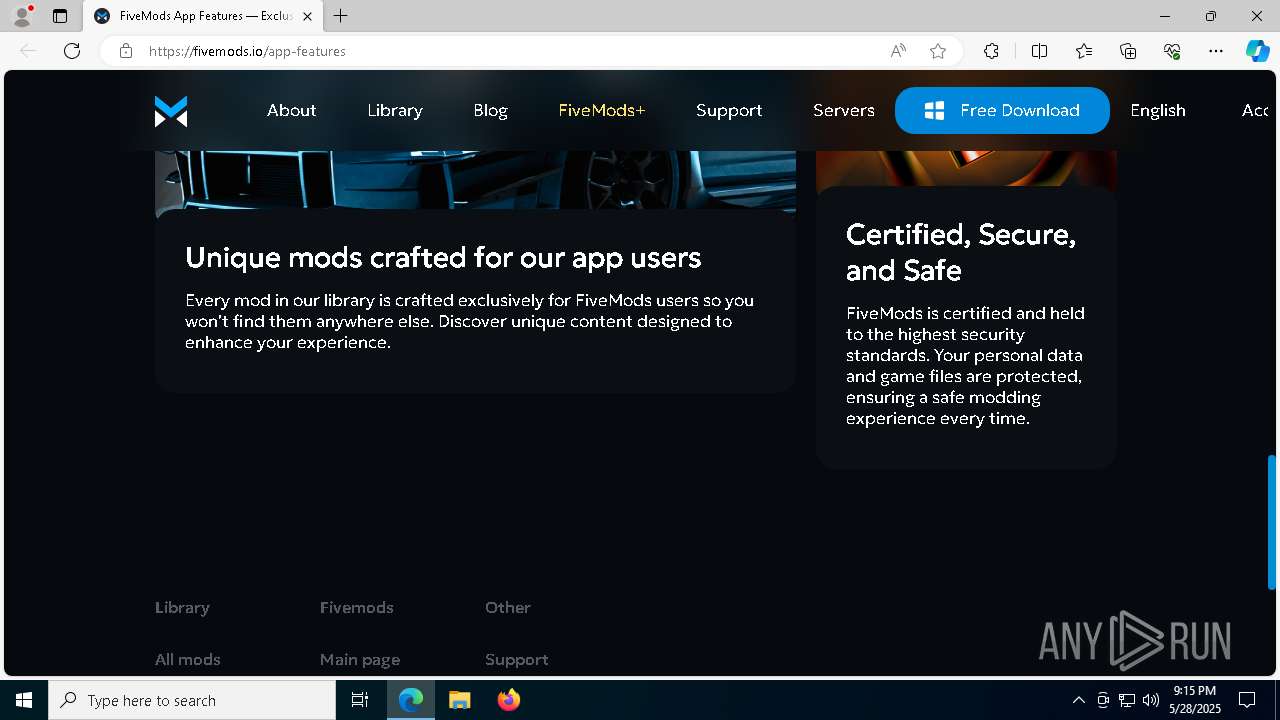This screenshot has height=720, width=1280.
Task: Open File Explorer from taskbar
Action: click(x=460, y=700)
